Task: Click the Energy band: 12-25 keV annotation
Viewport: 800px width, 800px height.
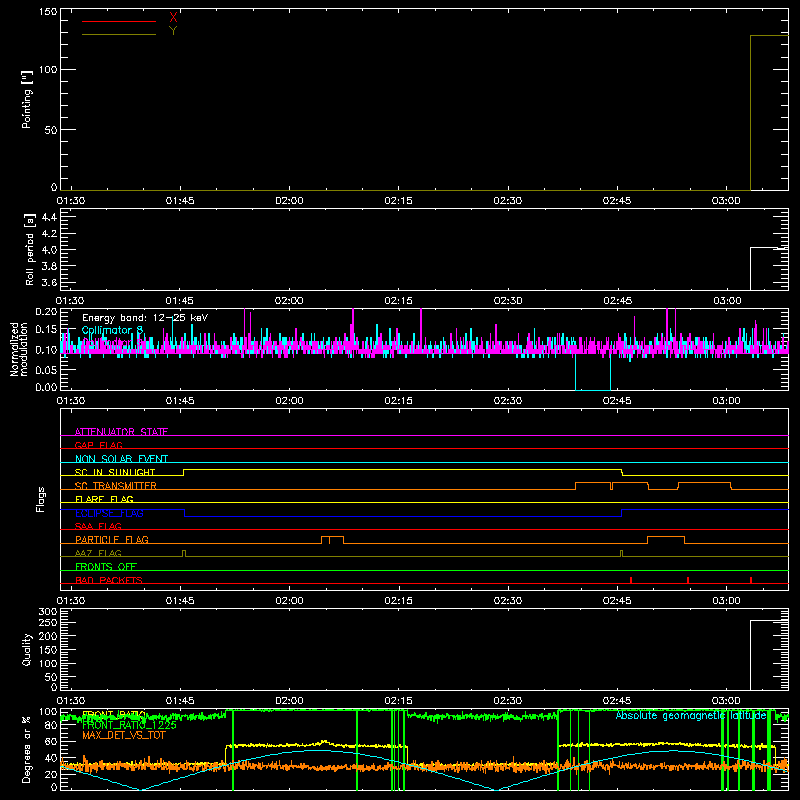Action: (145, 318)
